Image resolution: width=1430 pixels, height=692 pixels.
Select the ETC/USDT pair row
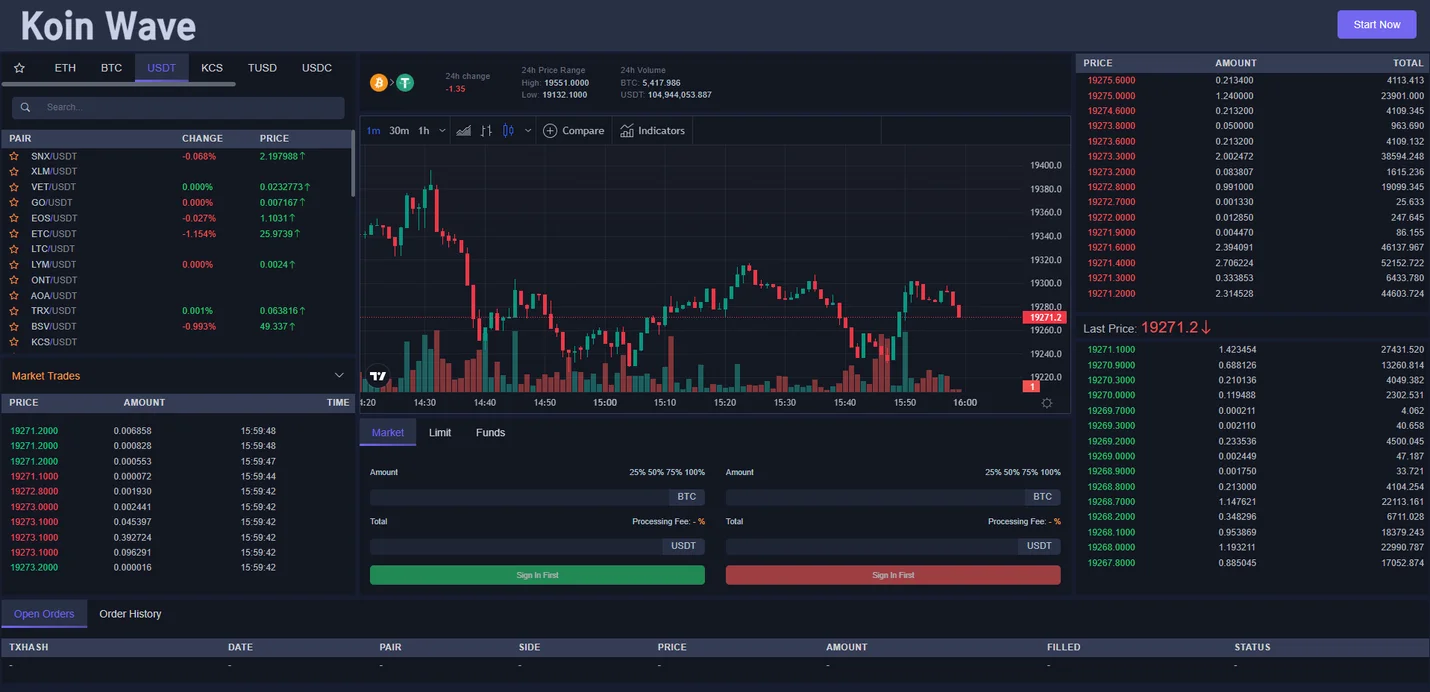tap(176, 234)
